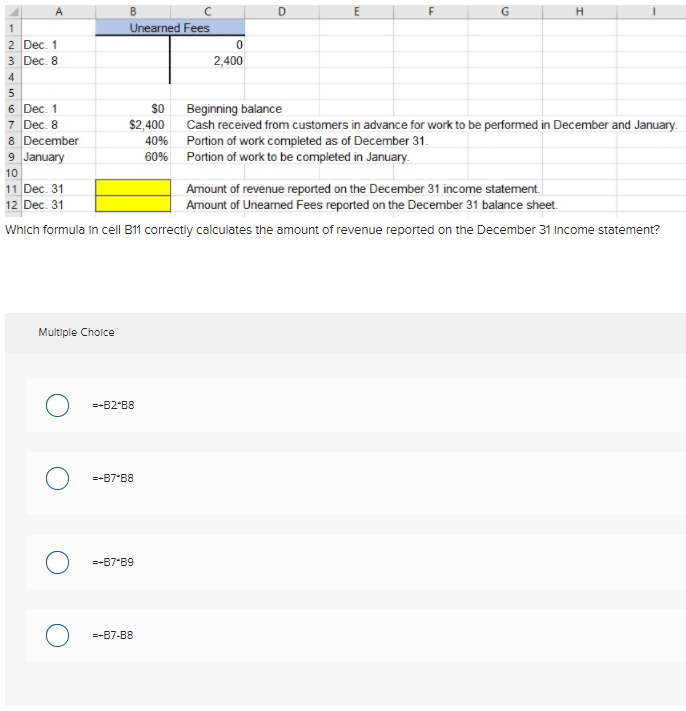Click the select-all corner of the spreadsheet

(x=13, y=11)
